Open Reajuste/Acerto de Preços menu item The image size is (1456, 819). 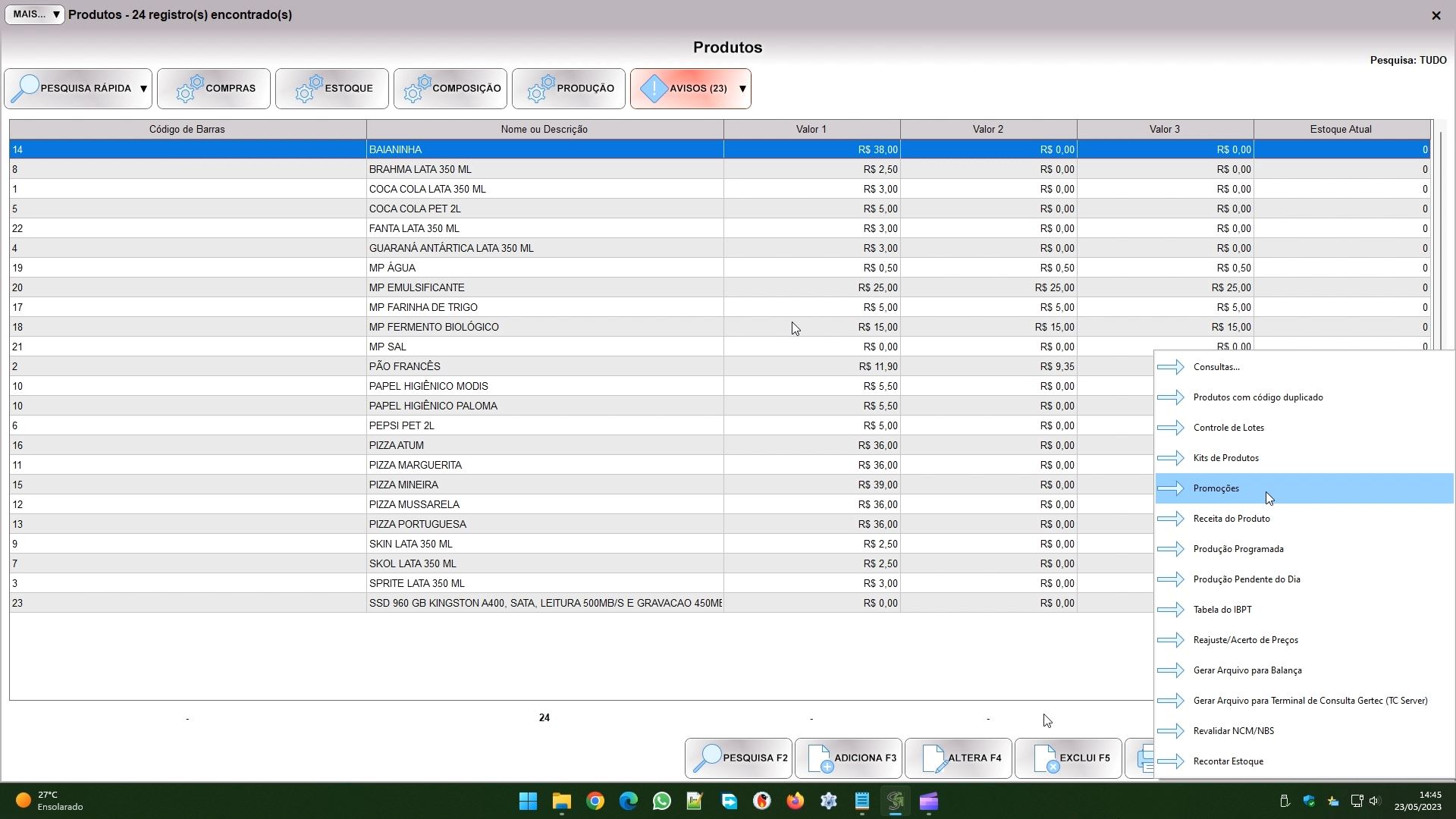1245,640
